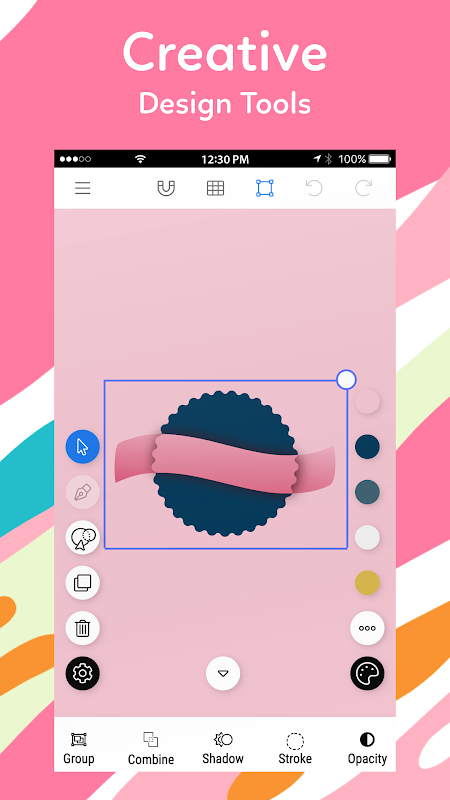Open the color palette button
Image resolution: width=450 pixels, height=800 pixels.
coord(367,673)
